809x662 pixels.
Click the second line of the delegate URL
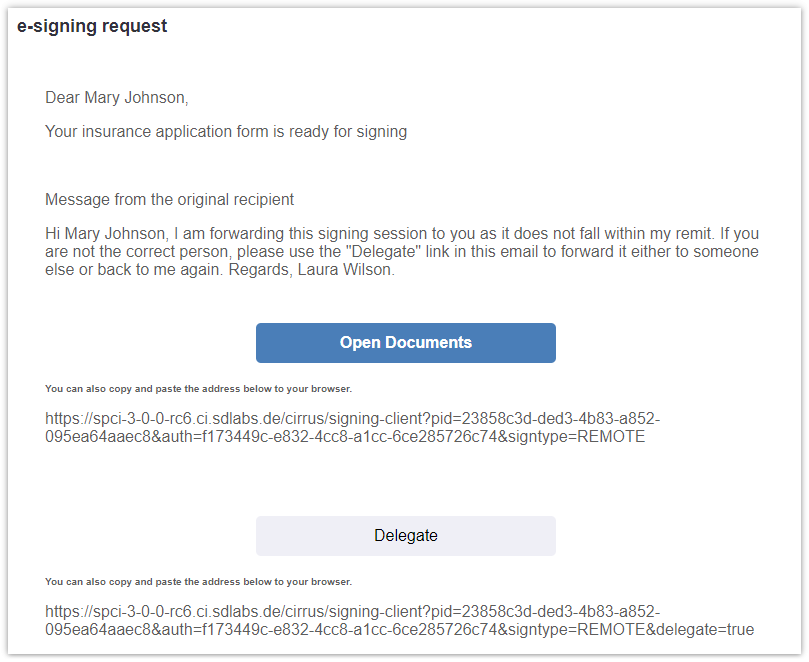coord(400,630)
